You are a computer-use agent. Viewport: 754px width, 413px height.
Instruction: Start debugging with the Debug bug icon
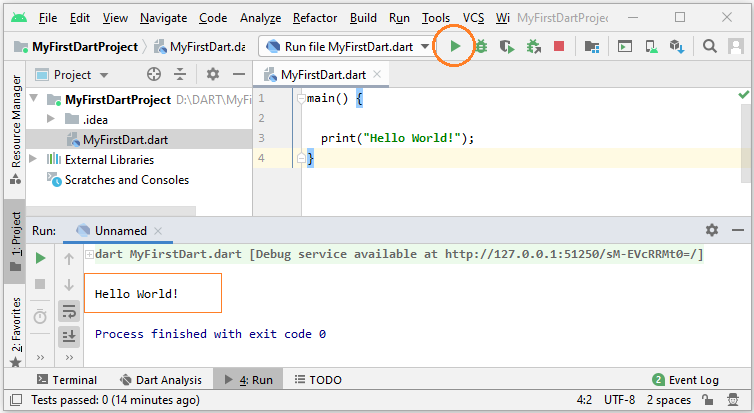(x=481, y=47)
